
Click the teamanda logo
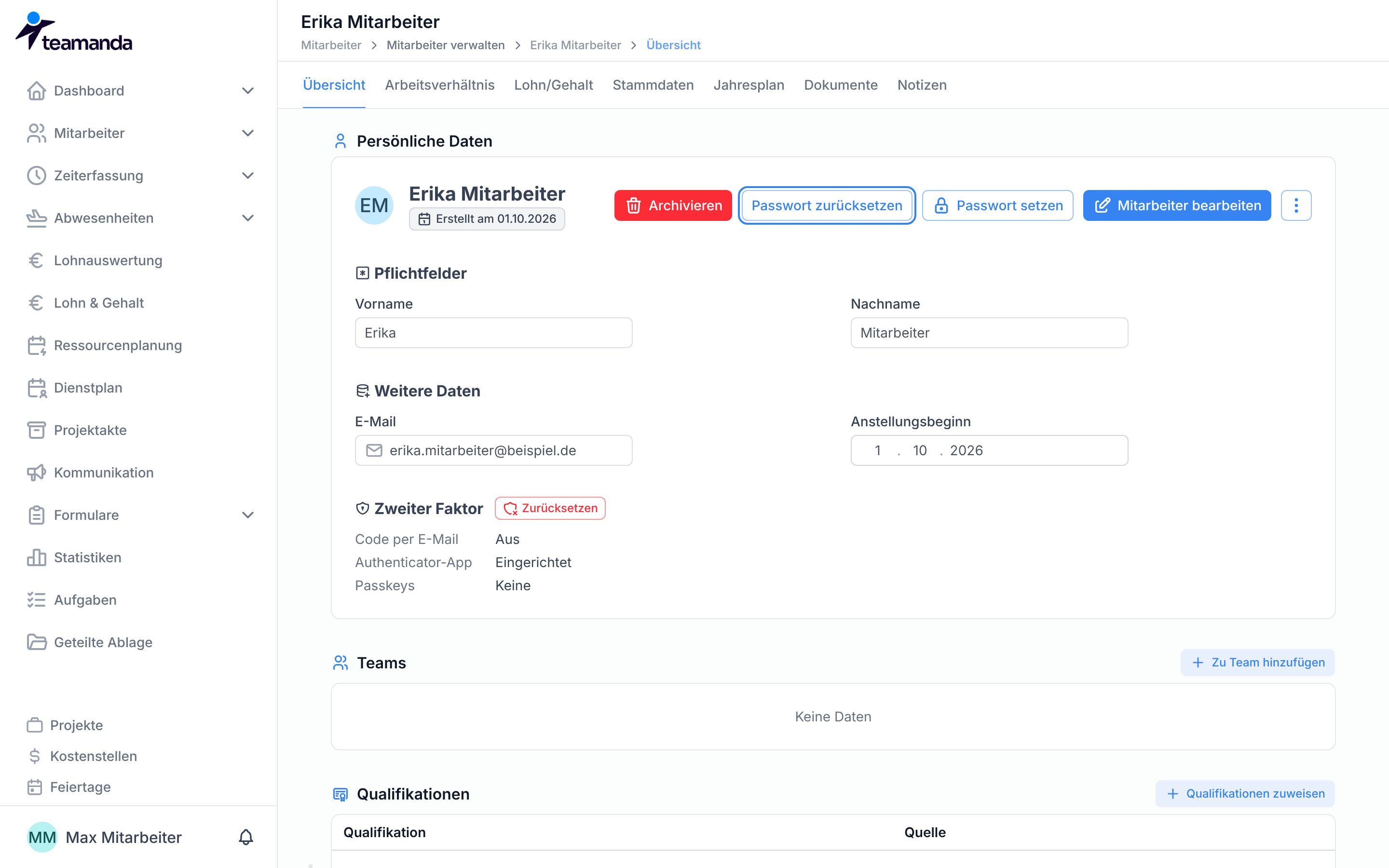click(x=74, y=31)
